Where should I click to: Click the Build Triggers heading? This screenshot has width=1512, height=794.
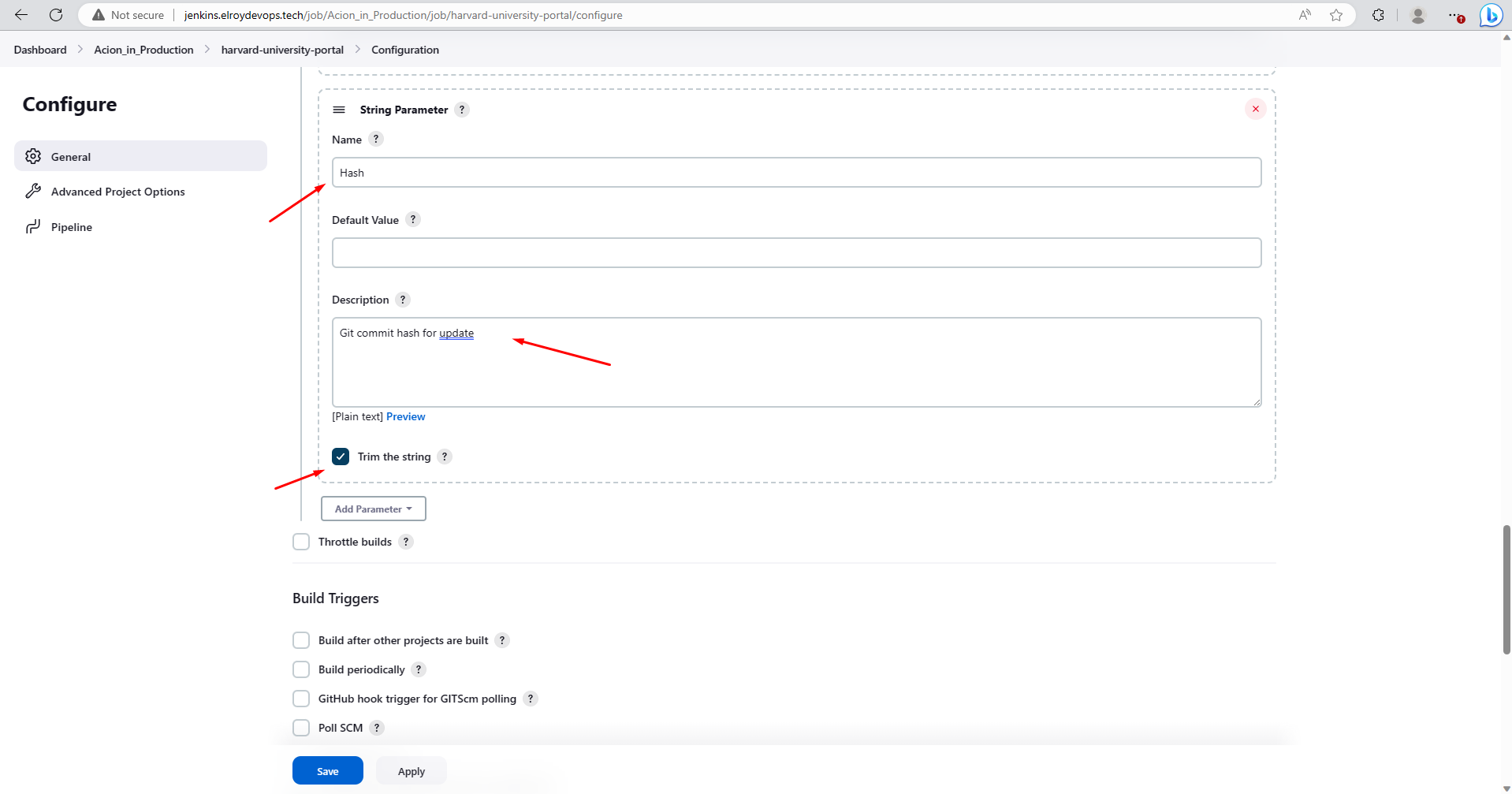coord(335,598)
